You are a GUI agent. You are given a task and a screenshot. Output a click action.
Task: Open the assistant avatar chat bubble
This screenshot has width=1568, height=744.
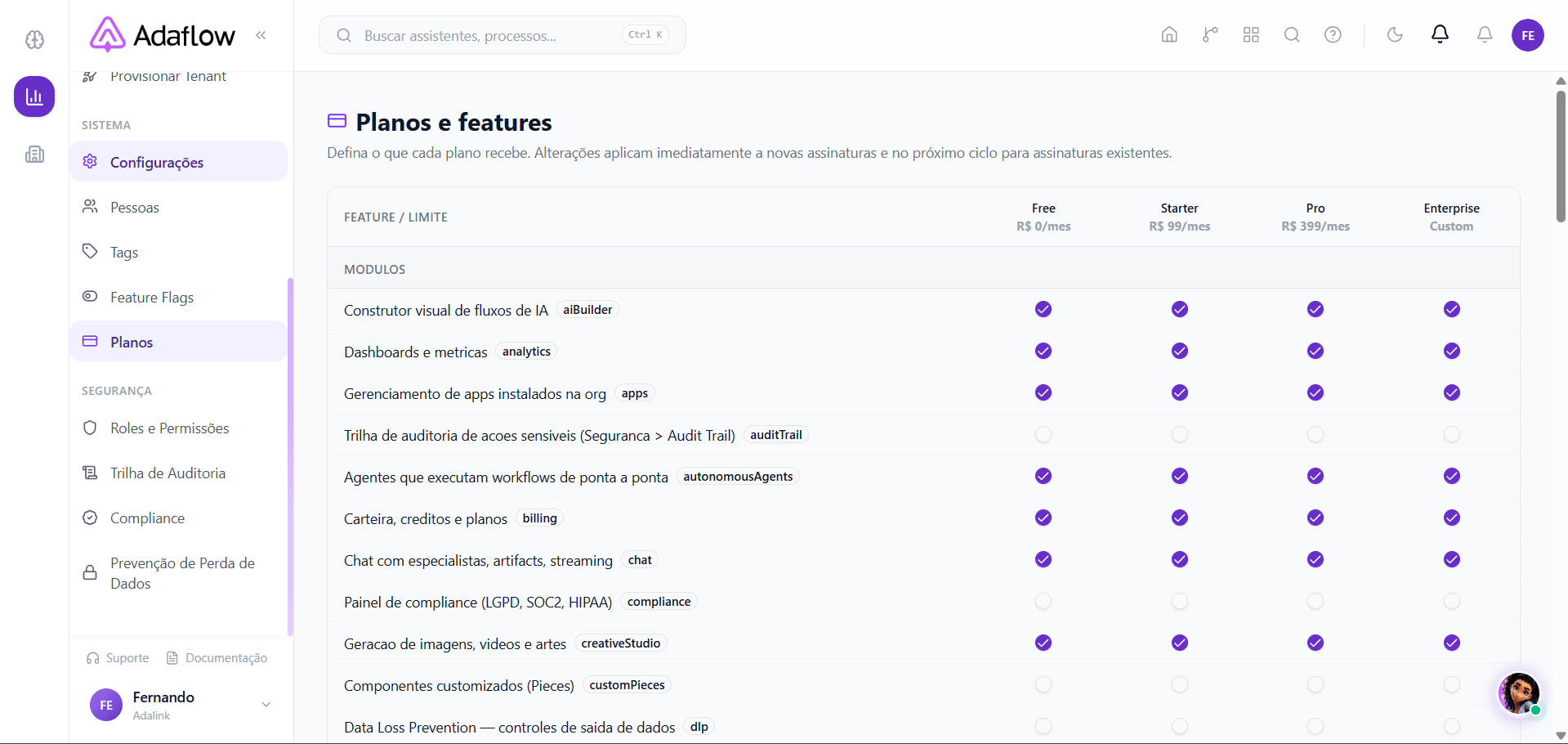[x=1519, y=693]
